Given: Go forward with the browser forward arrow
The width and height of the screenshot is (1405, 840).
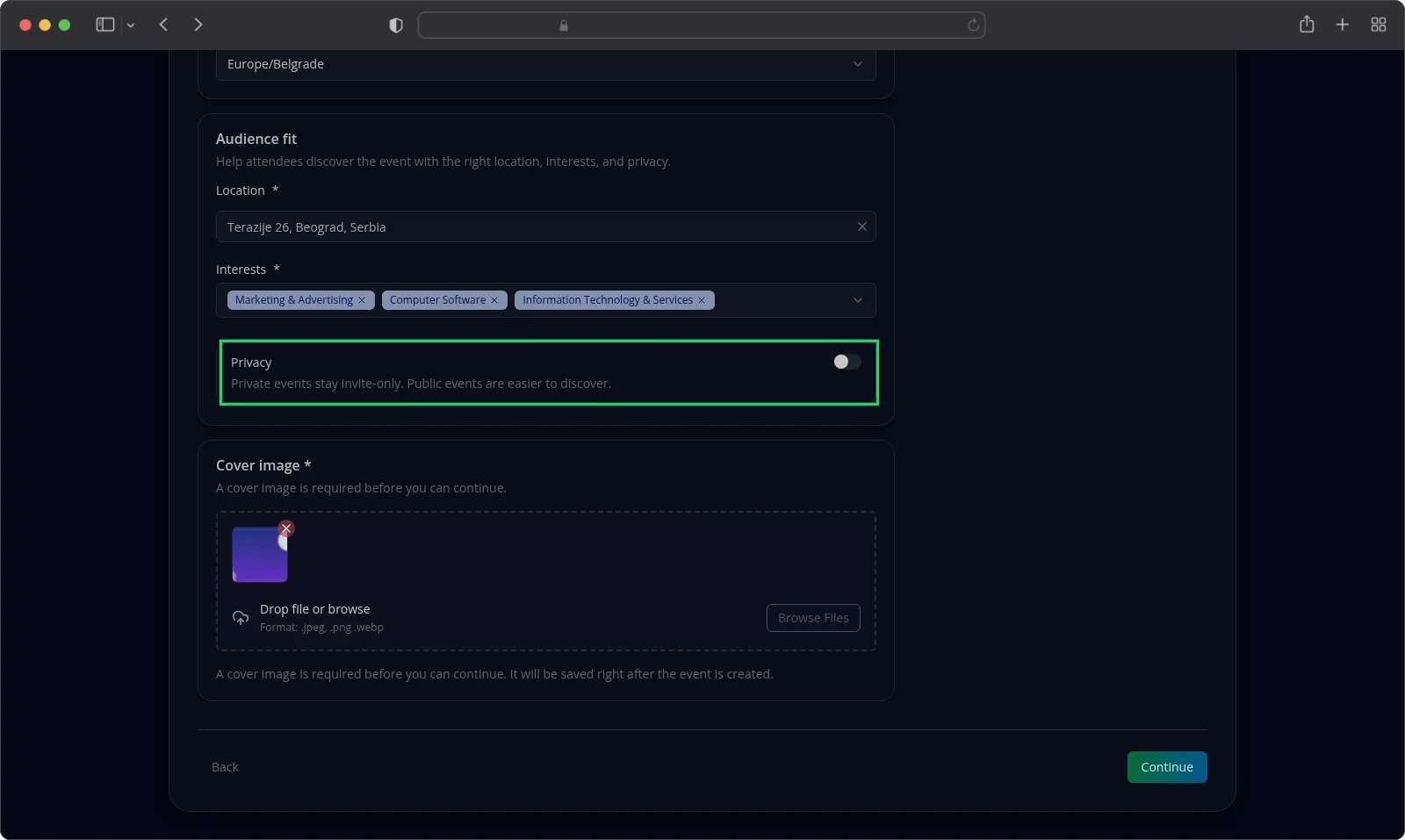Looking at the screenshot, I should pyautogui.click(x=198, y=25).
